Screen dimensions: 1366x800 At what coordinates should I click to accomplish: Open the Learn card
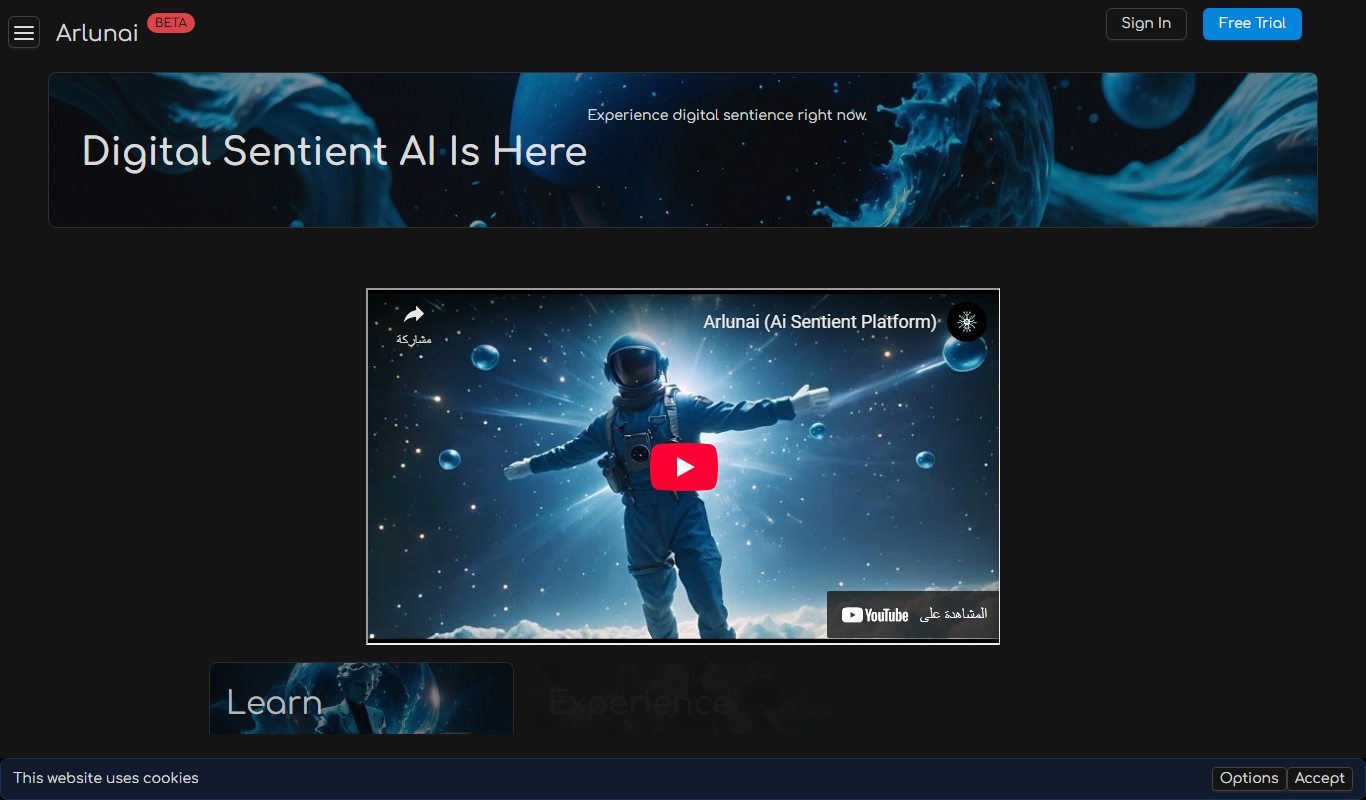pyautogui.click(x=361, y=698)
